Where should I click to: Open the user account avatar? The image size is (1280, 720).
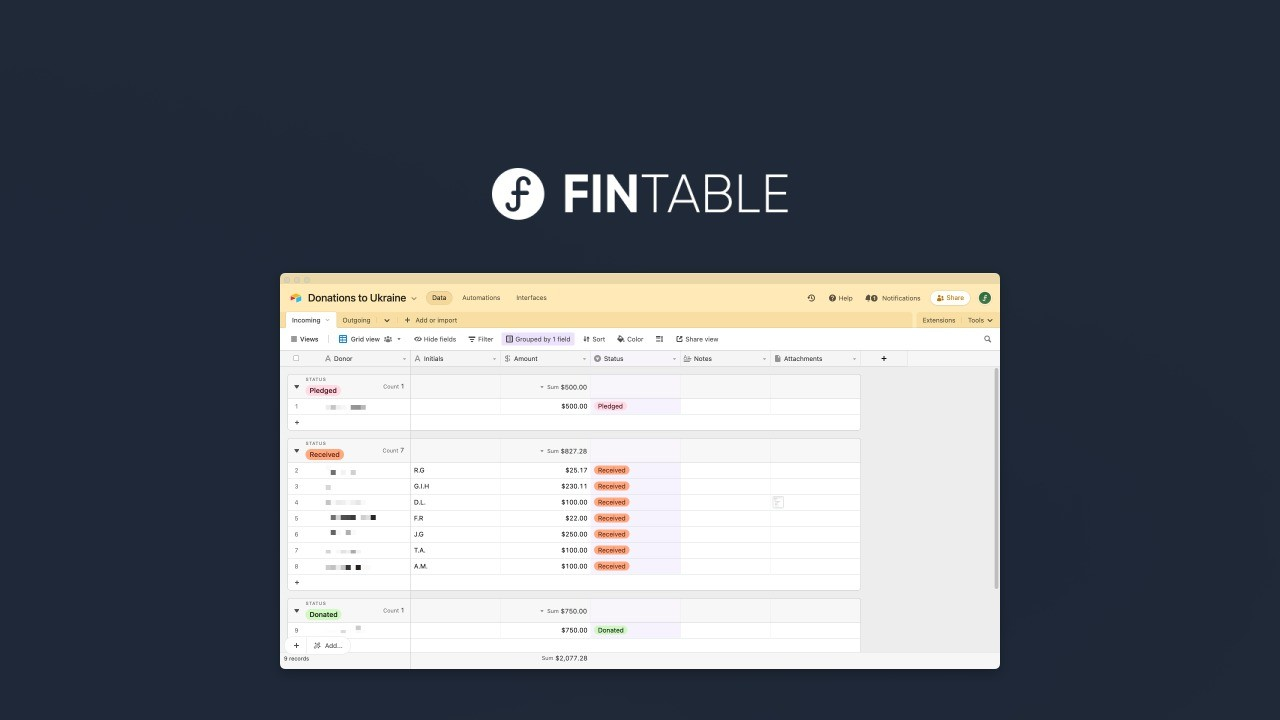(x=985, y=298)
